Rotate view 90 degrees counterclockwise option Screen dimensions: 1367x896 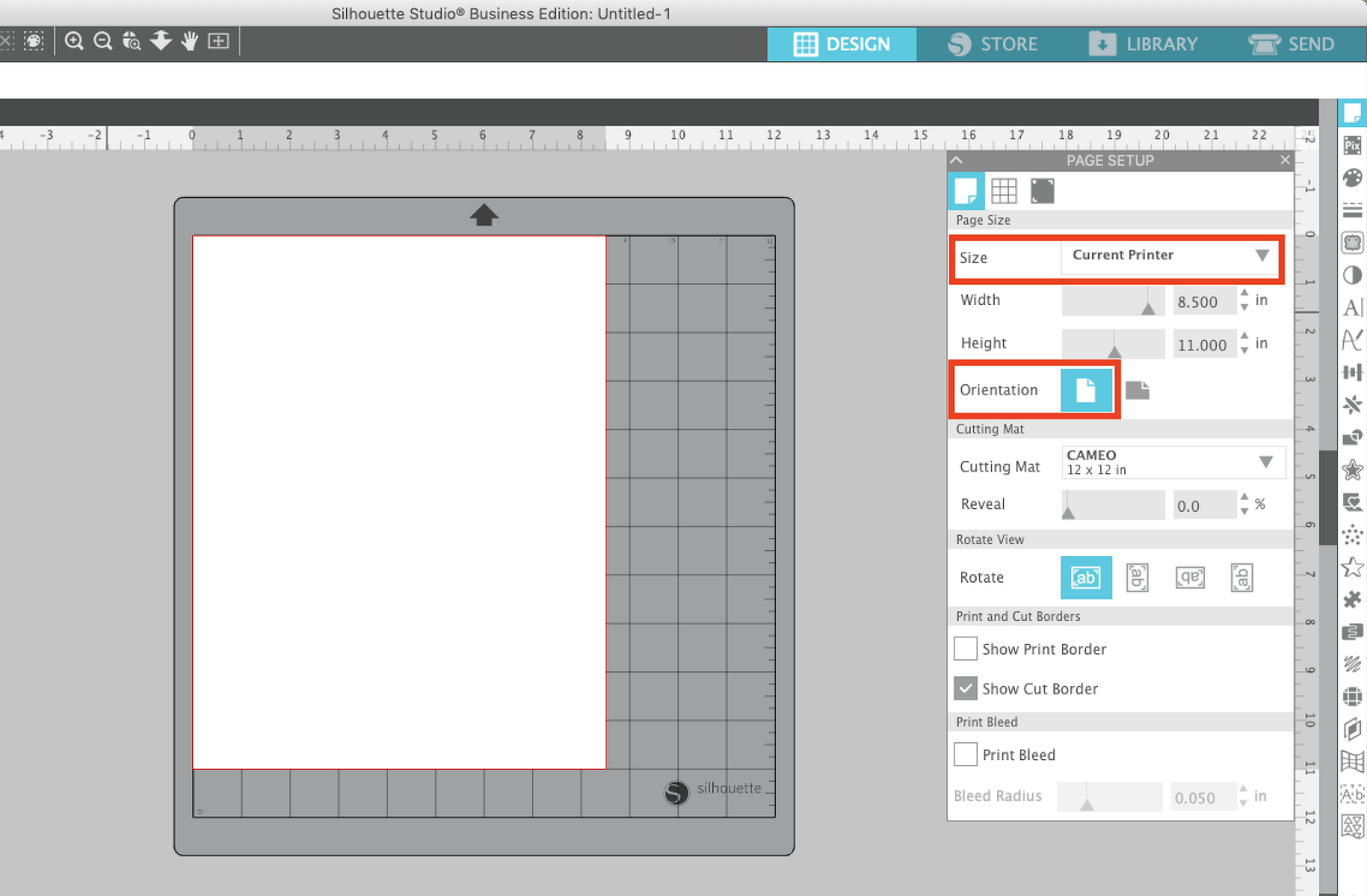click(x=1137, y=577)
